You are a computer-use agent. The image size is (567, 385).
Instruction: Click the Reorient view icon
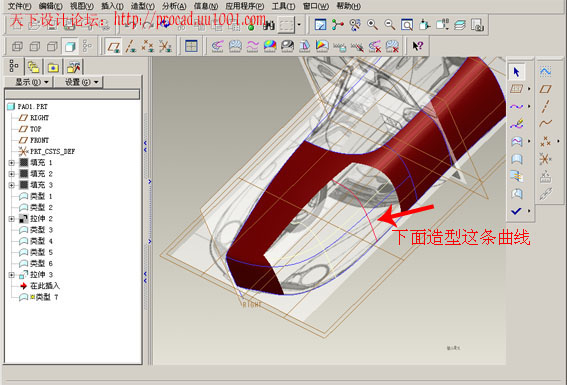[425, 25]
